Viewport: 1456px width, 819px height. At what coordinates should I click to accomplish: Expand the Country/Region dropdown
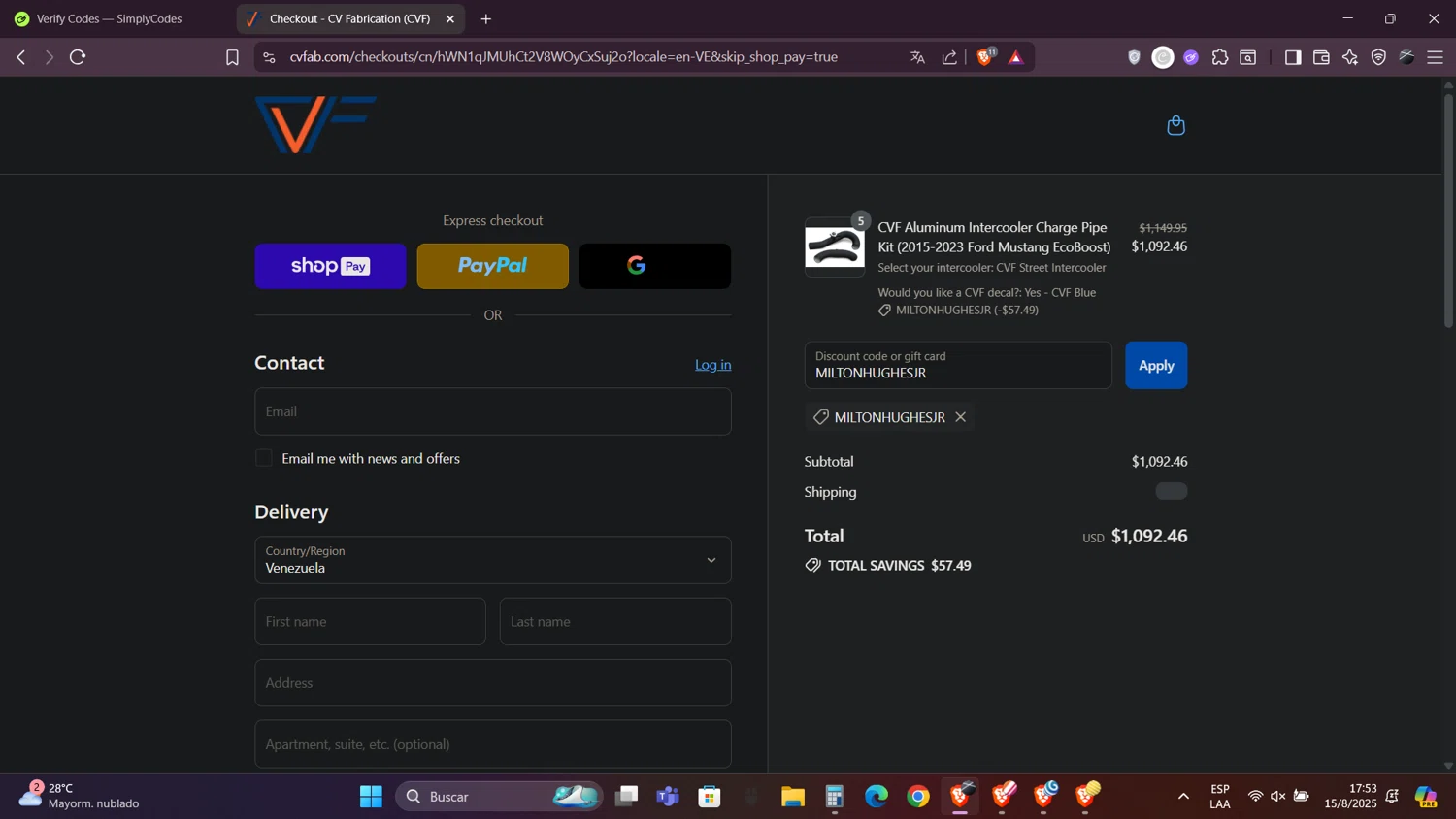[x=492, y=560]
